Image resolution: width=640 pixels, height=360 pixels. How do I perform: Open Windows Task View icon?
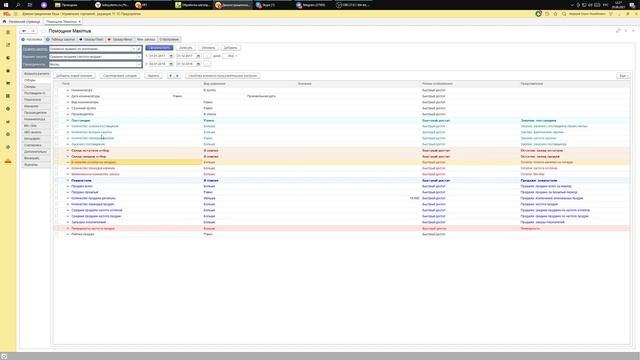tap(30, 5)
